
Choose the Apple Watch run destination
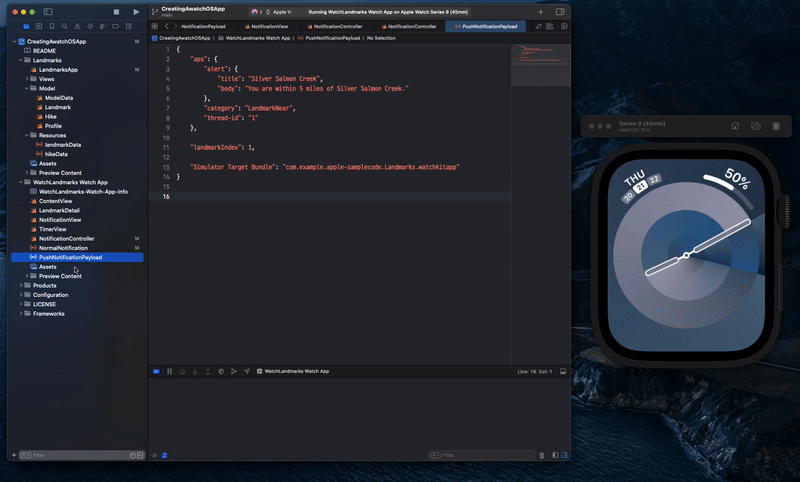point(280,12)
